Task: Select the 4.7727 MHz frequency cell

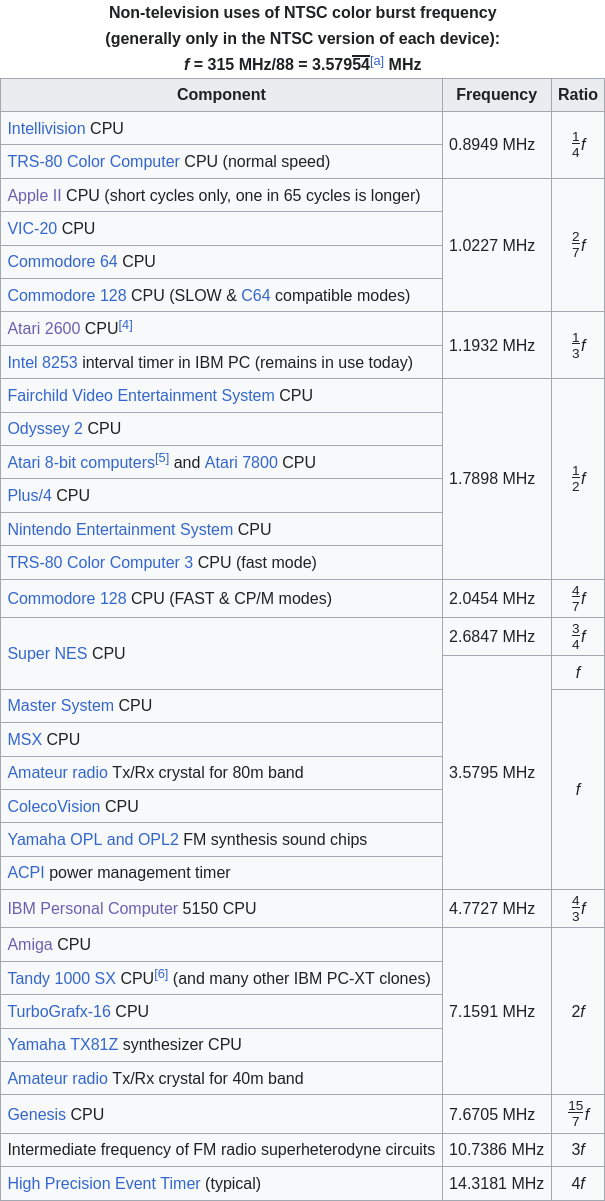Action: [x=497, y=908]
